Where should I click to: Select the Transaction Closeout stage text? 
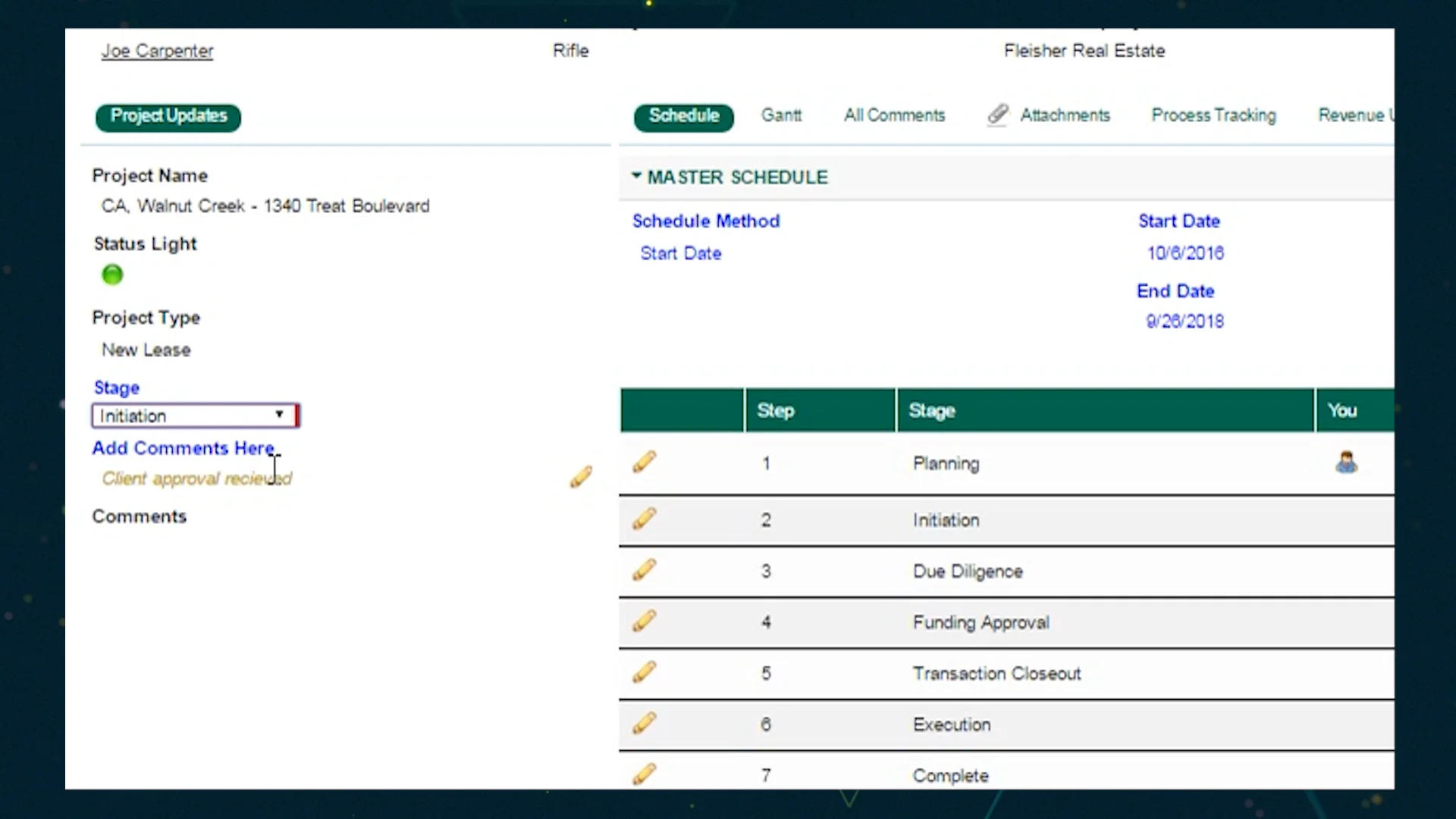click(x=997, y=673)
